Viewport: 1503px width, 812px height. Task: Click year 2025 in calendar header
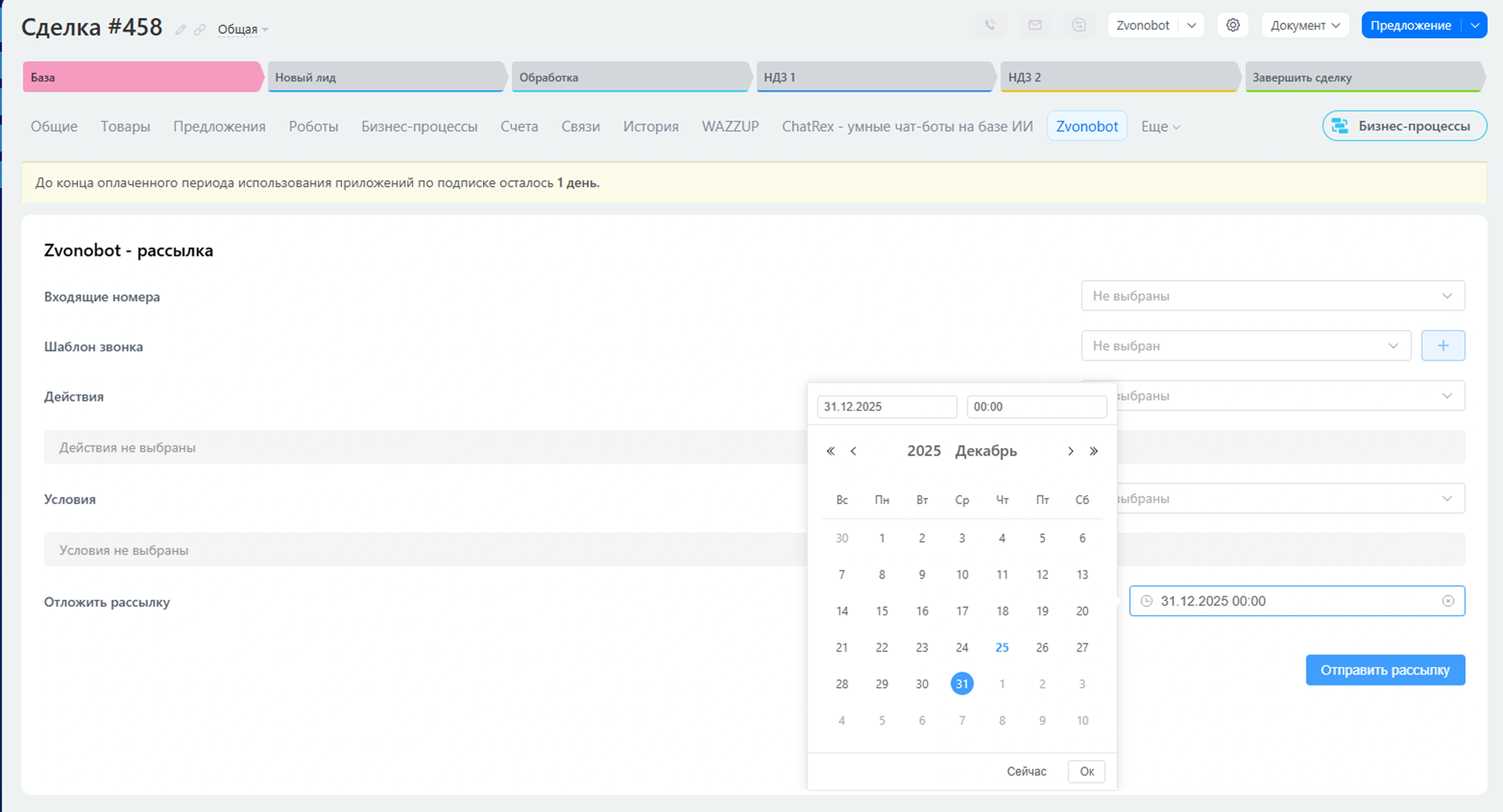click(x=924, y=451)
